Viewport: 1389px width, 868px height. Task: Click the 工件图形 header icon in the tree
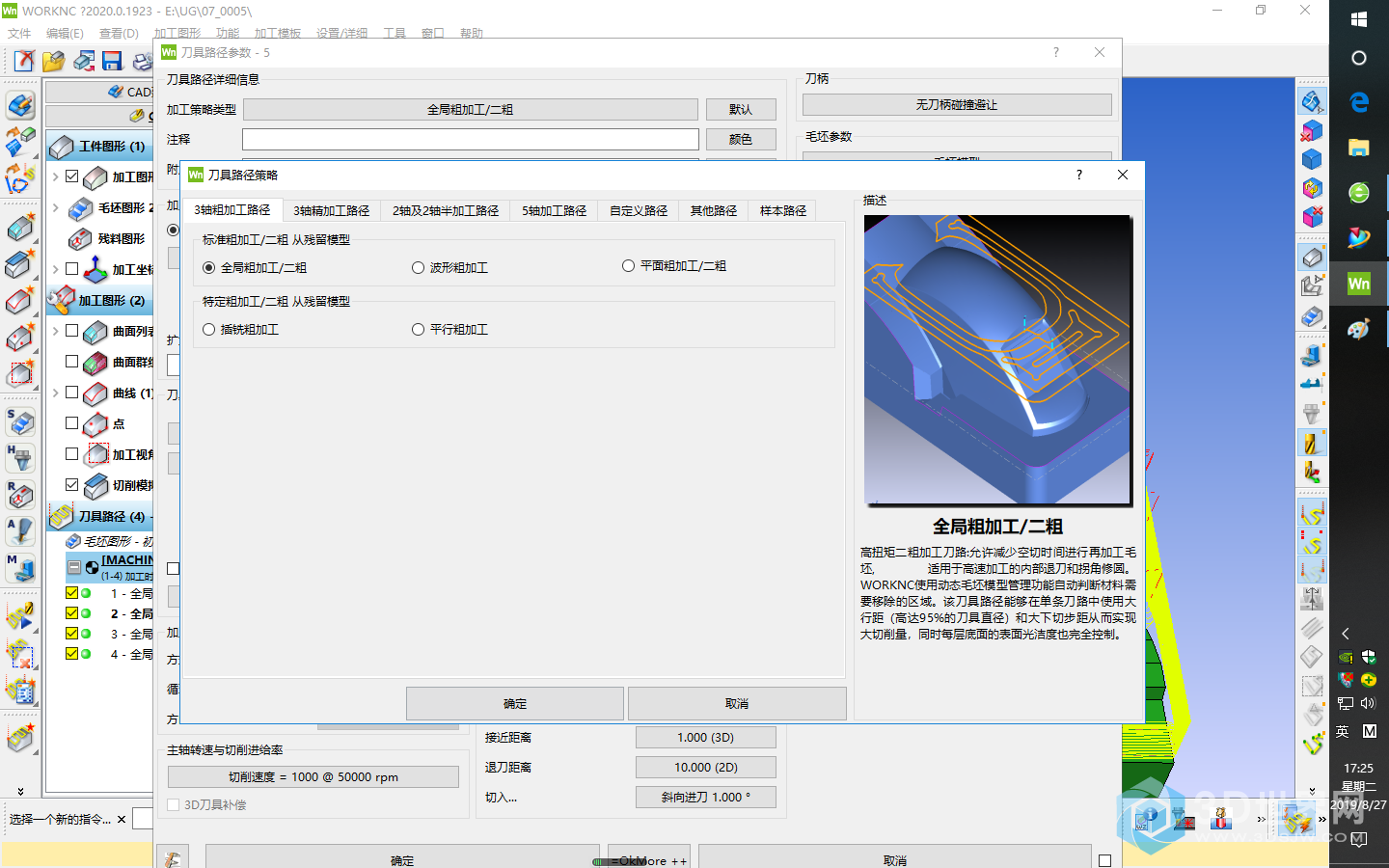pyautogui.click(x=62, y=147)
